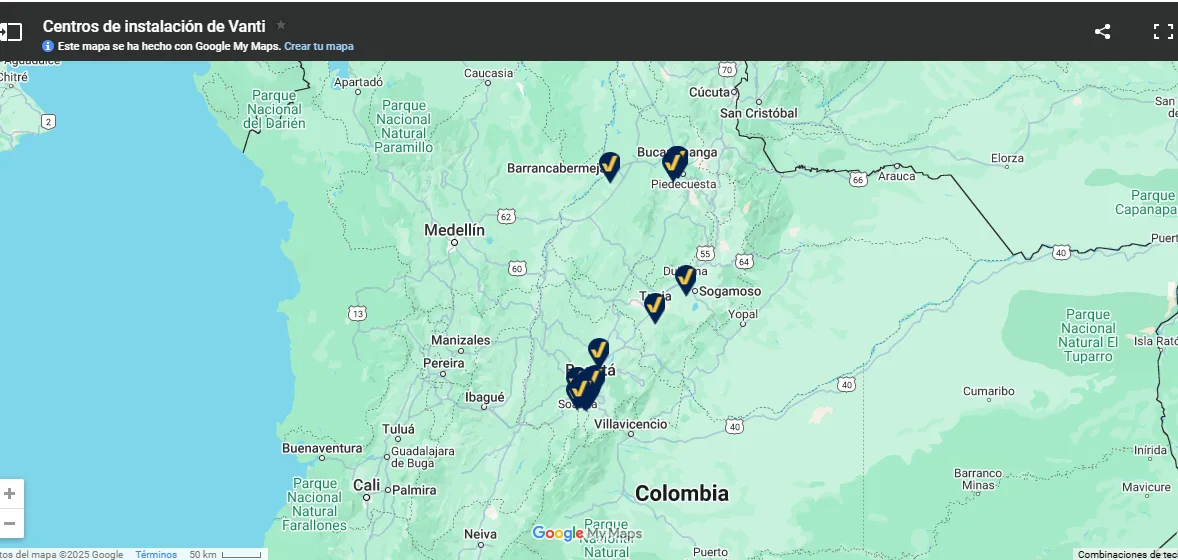The height and width of the screenshot is (560, 1178).
Task: Click the route 66 highway shield near Arauca
Action: tap(858, 180)
